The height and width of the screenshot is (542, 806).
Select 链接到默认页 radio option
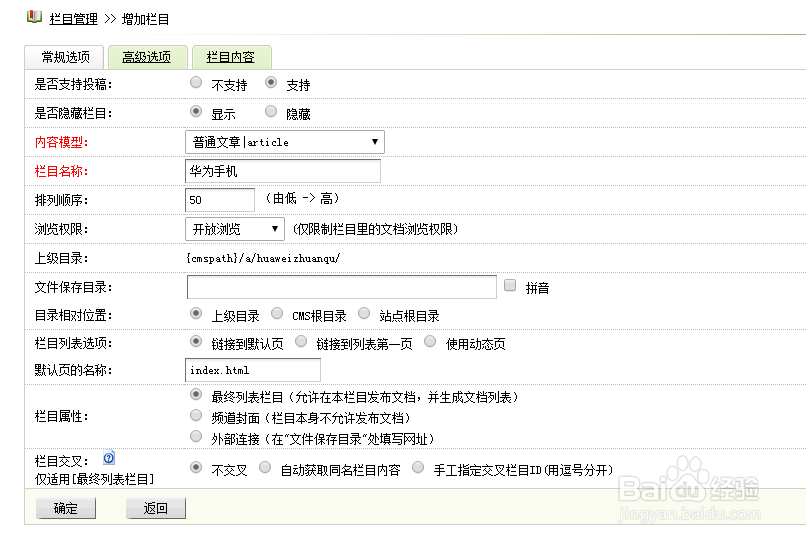coord(196,341)
